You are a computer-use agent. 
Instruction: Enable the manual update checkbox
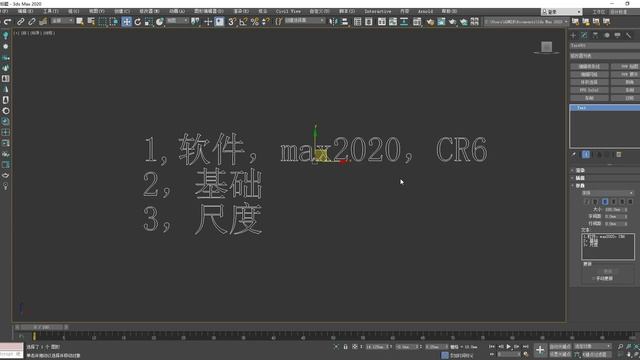tap(593, 278)
